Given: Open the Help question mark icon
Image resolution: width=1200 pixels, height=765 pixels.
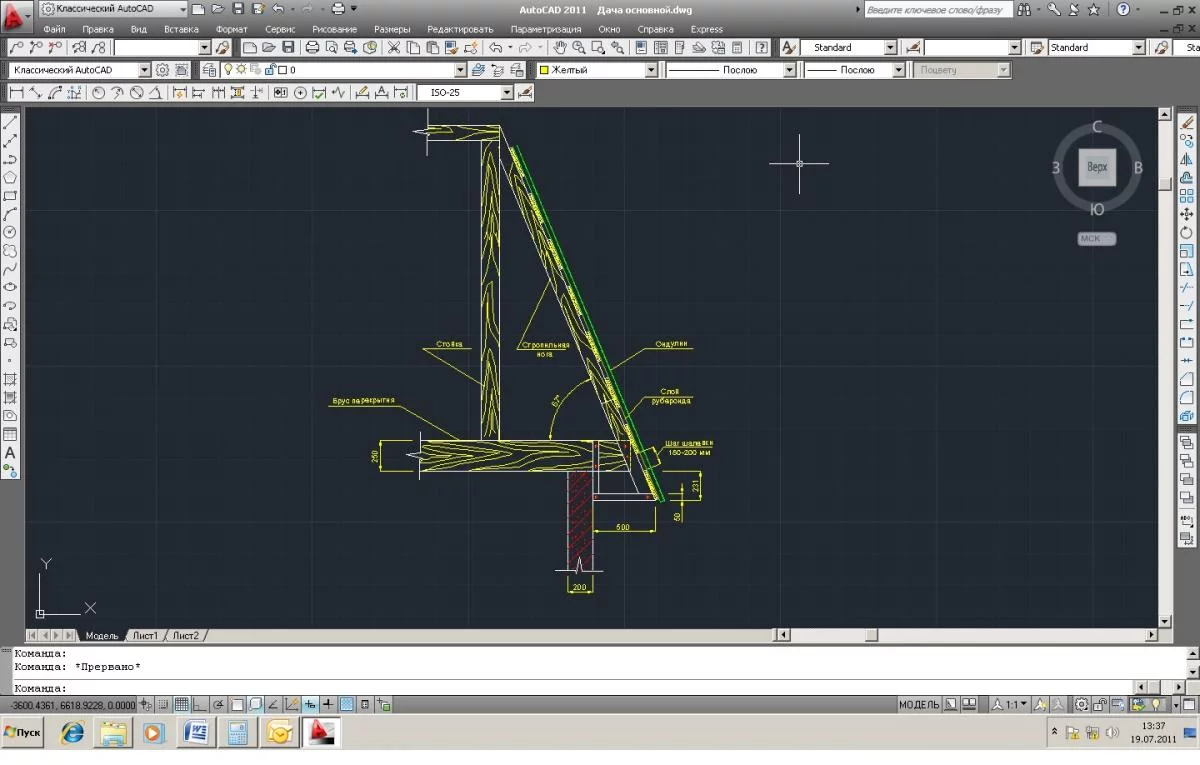Looking at the screenshot, I should point(761,48).
